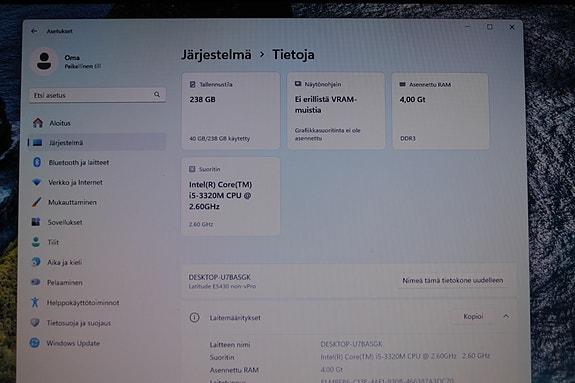This screenshot has height=383, width=575.
Task: Click the Oma user avatar icon
Action: [x=44, y=61]
